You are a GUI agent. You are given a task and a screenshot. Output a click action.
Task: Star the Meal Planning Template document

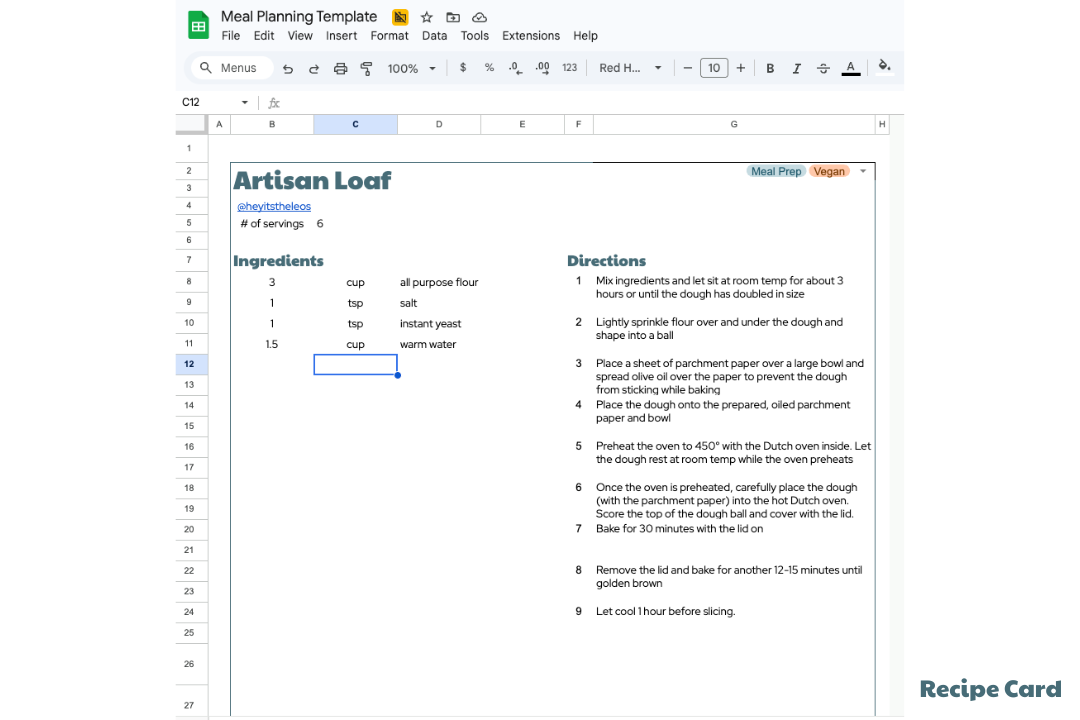tap(427, 17)
